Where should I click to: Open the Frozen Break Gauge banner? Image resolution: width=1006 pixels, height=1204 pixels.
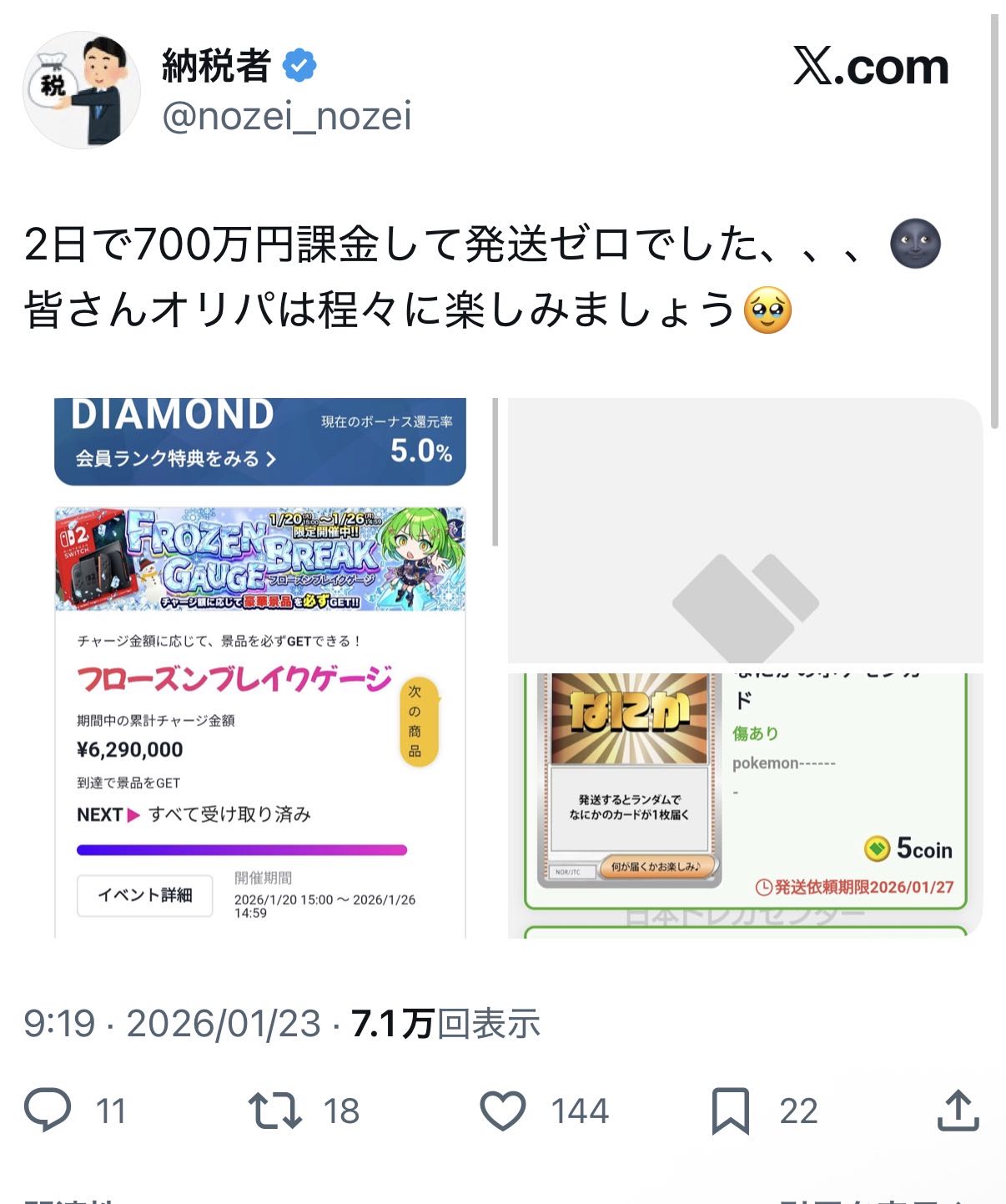pos(260,559)
